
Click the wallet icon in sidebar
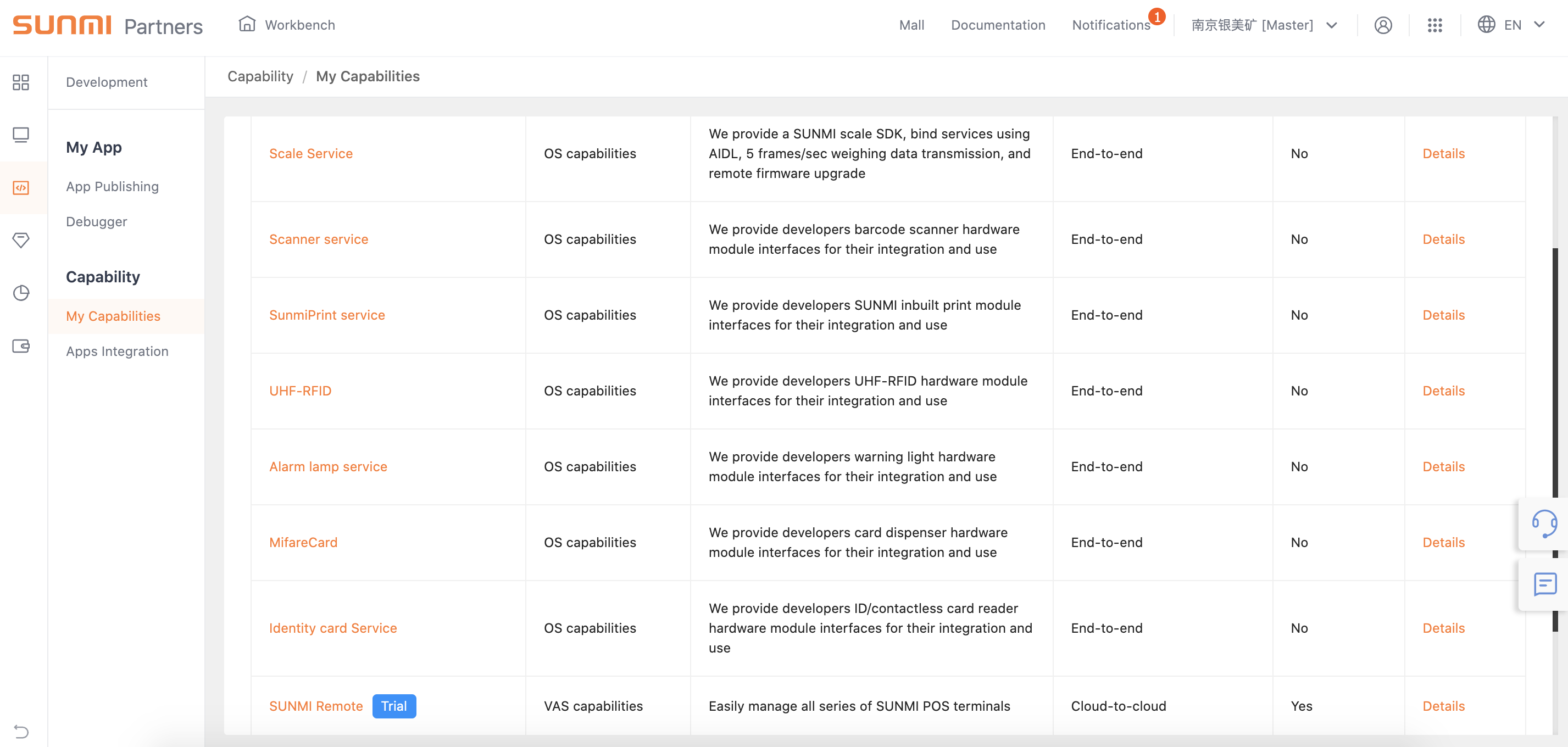point(21,346)
